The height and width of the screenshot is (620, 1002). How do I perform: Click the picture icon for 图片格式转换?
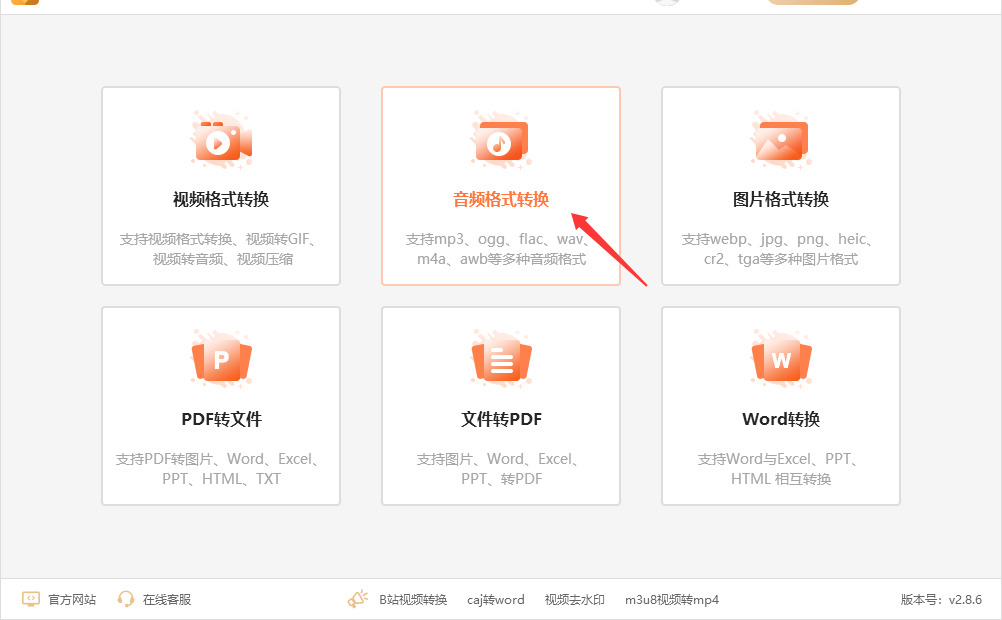click(781, 141)
